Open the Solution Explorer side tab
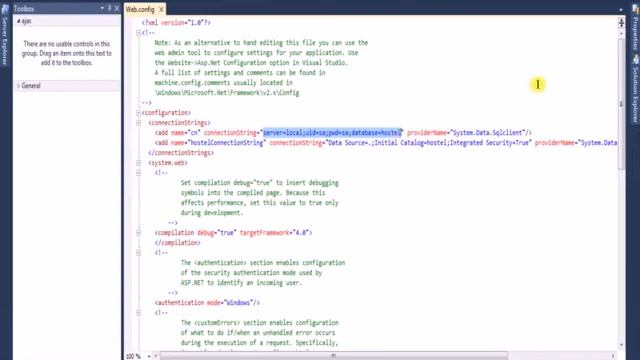Image resolution: width=640 pixels, height=360 pixels. click(636, 95)
